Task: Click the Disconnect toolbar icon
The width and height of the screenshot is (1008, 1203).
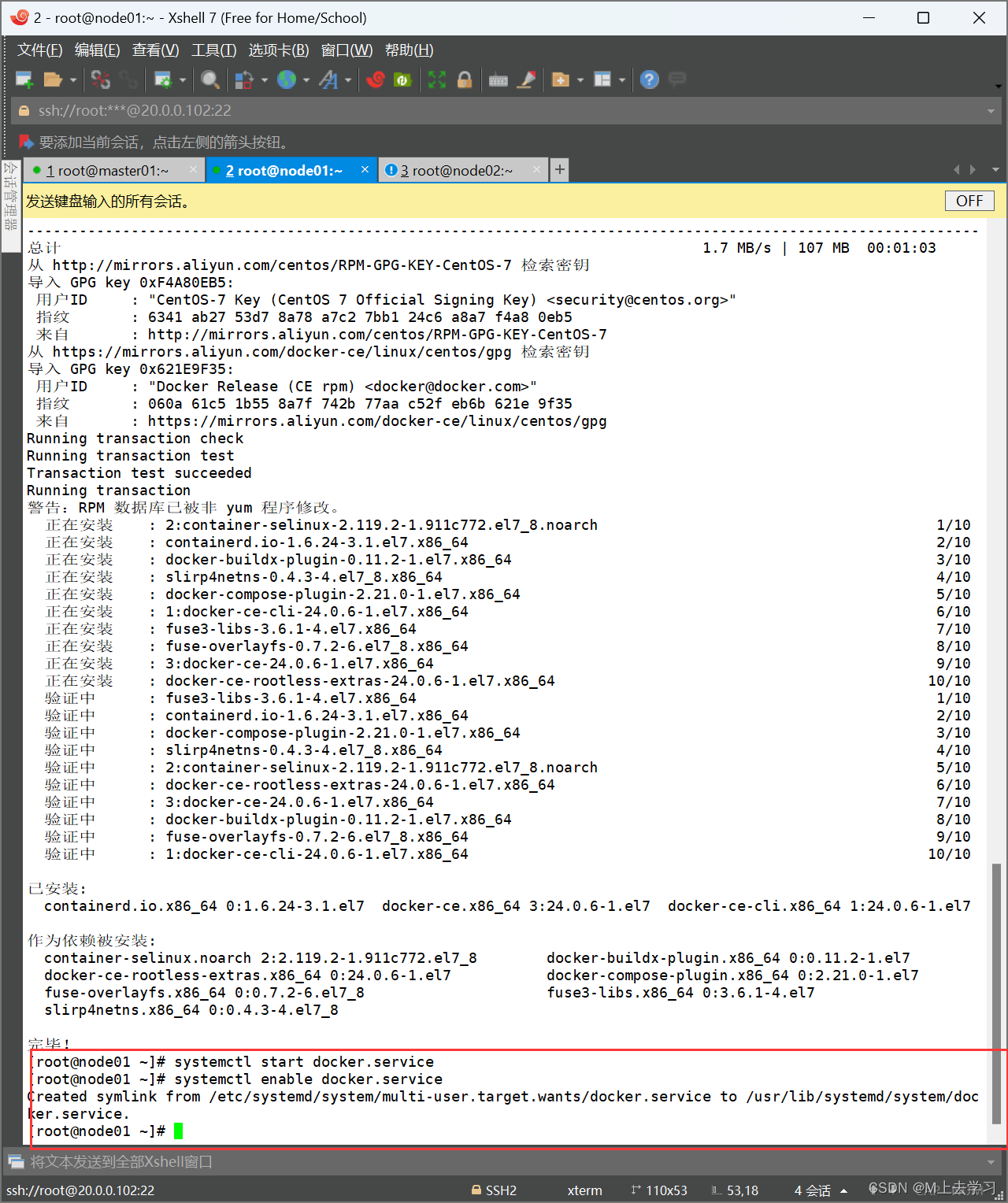Action: [101, 80]
